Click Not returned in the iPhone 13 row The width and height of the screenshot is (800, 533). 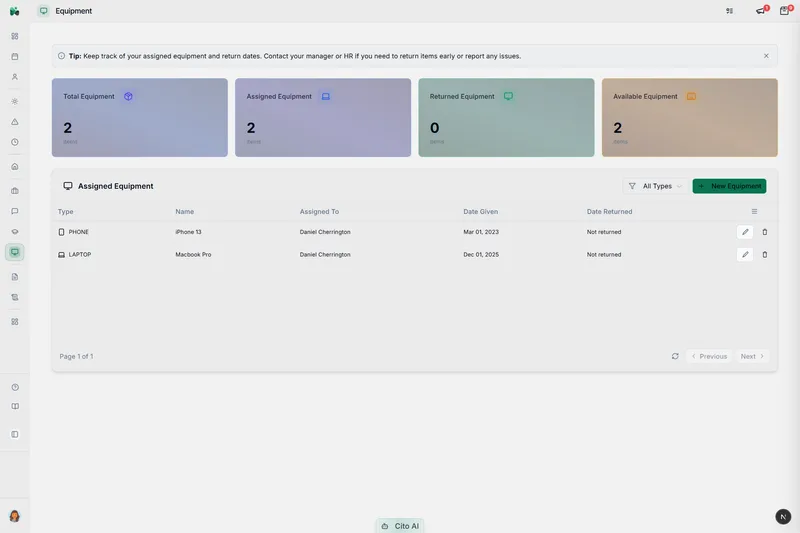[604, 232]
